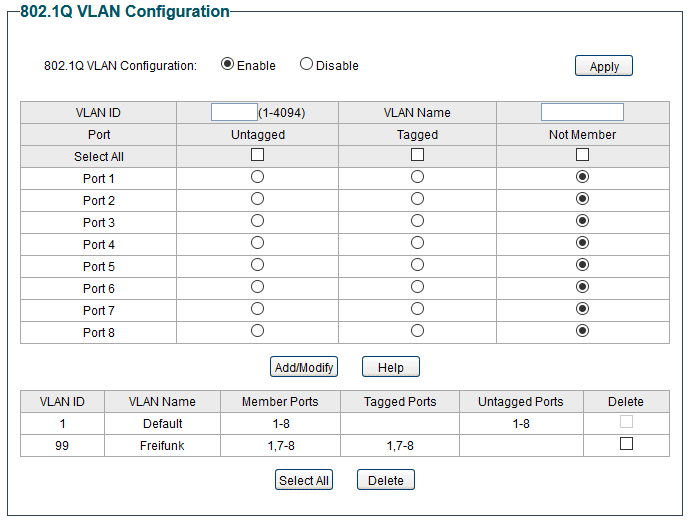Screen dimensions: 689x522
Task: Set Port 3 to Not Member
Action: pyautogui.click(x=582, y=221)
